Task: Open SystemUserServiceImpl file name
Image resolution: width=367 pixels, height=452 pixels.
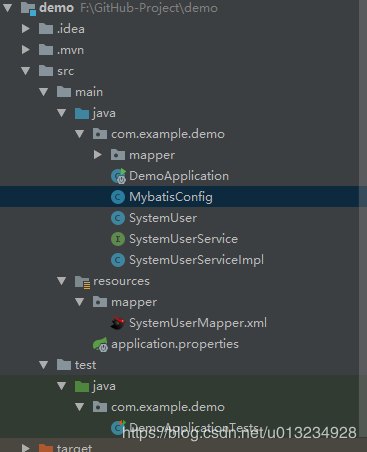Action: (x=196, y=260)
